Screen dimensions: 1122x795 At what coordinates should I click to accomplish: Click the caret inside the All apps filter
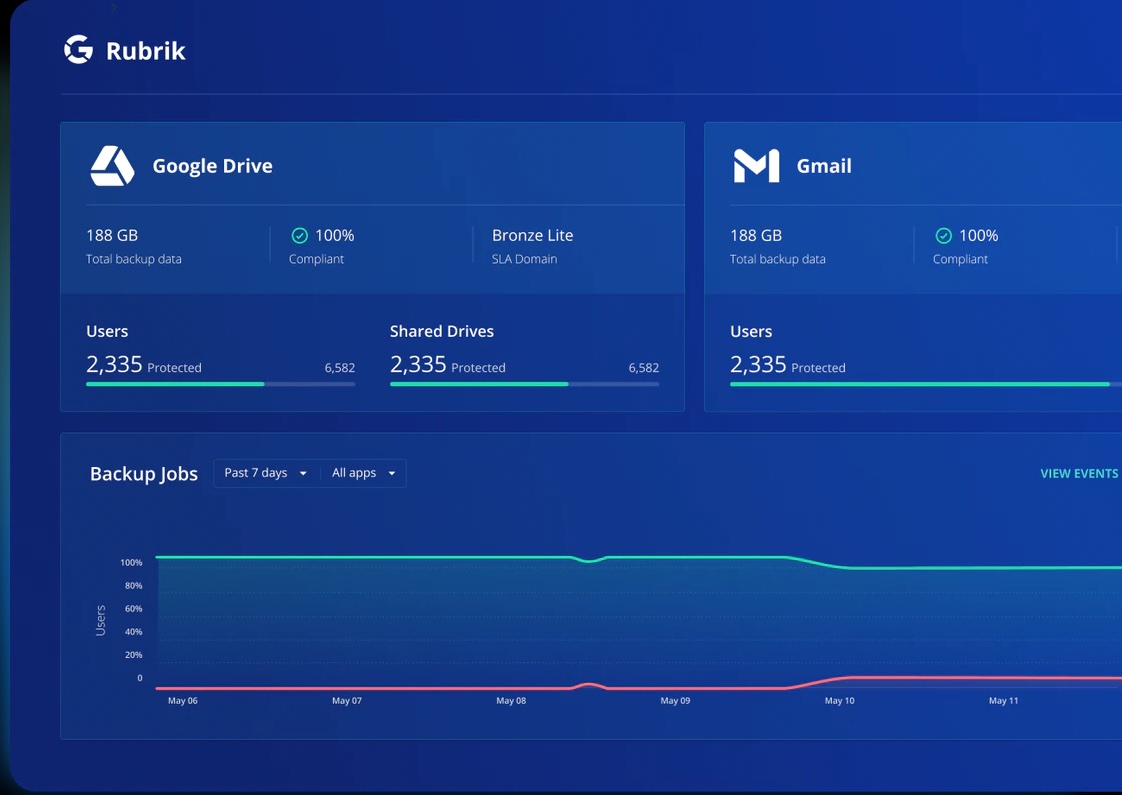click(x=392, y=473)
